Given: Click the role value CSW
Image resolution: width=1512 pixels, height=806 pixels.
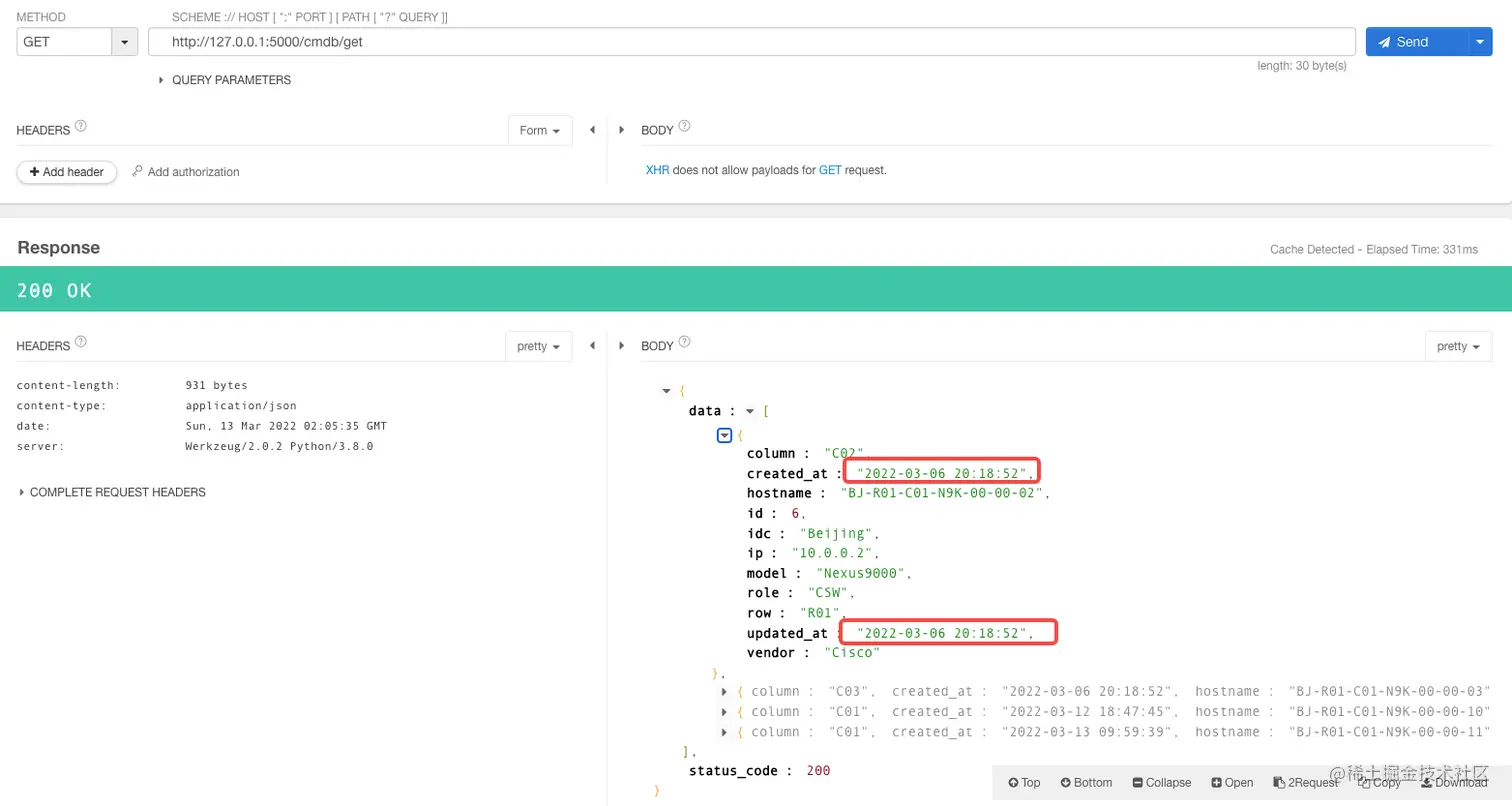Looking at the screenshot, I should 830,593.
